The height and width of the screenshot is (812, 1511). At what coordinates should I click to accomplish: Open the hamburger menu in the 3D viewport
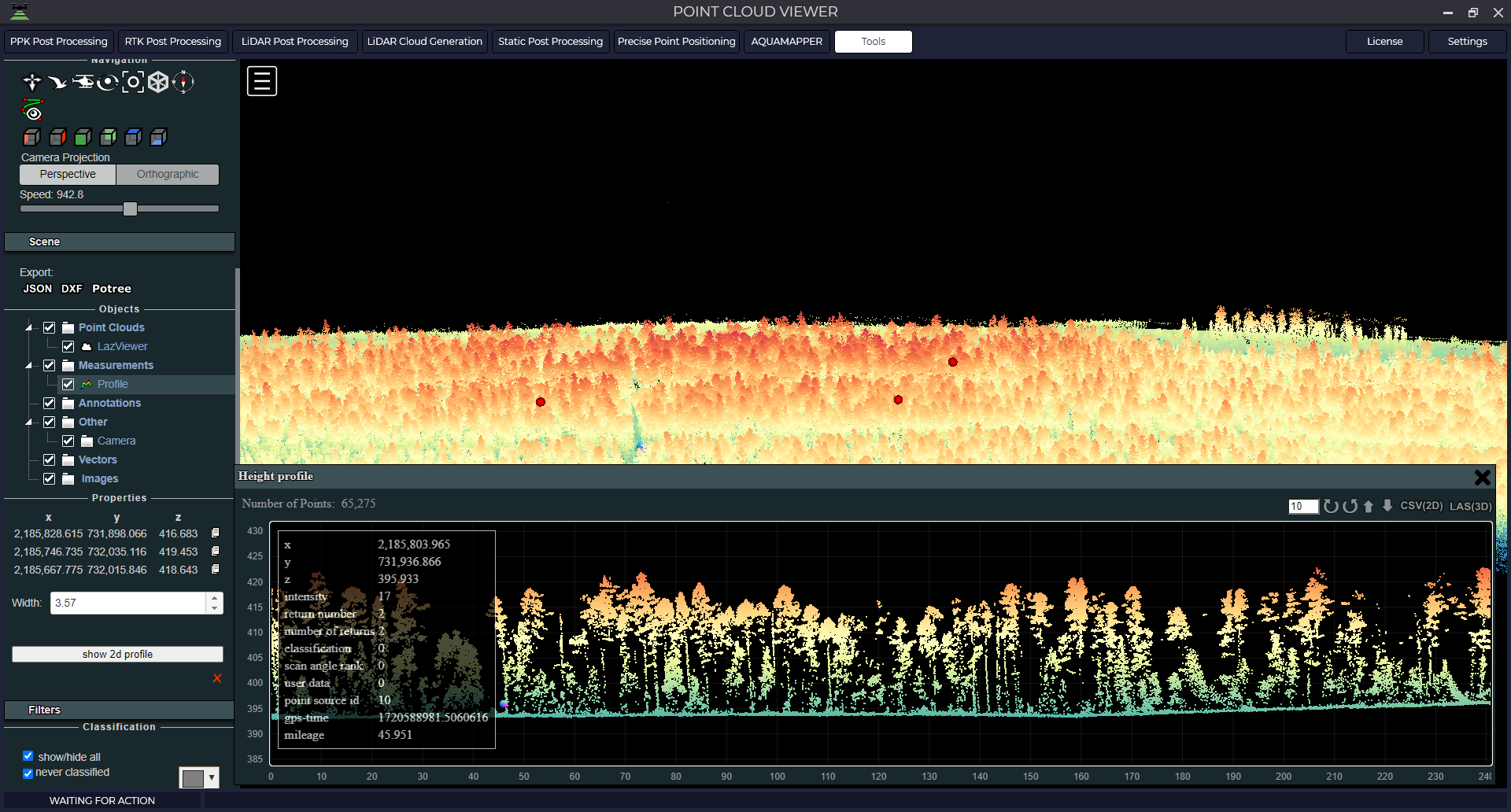[x=262, y=81]
